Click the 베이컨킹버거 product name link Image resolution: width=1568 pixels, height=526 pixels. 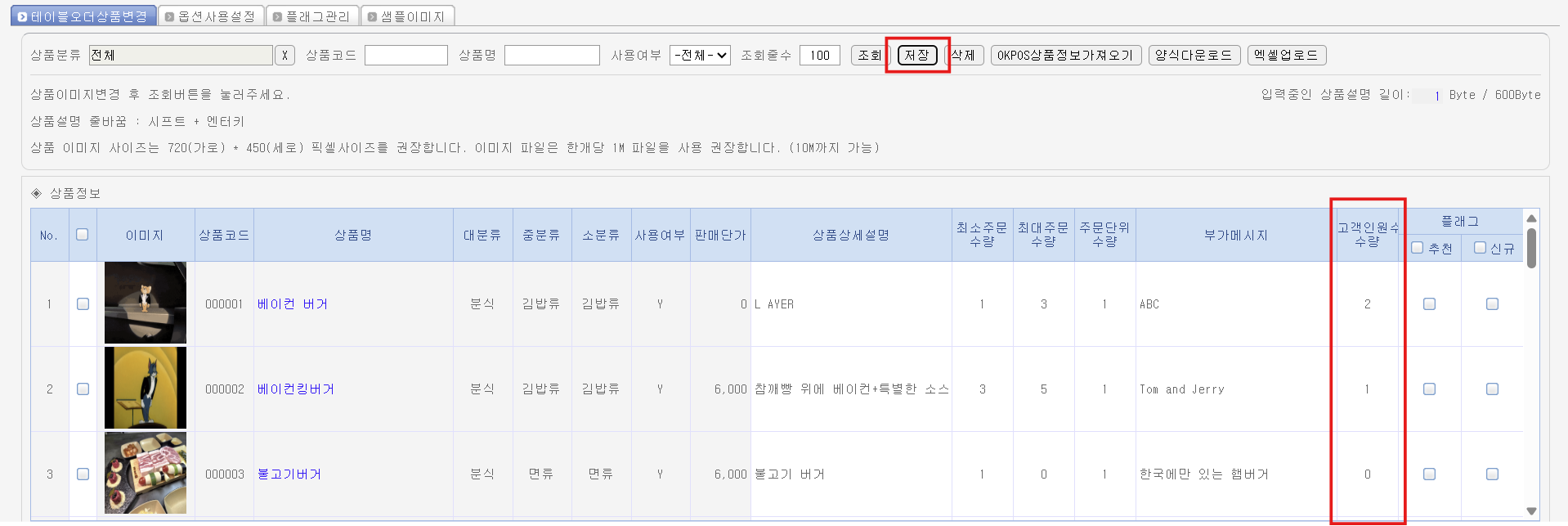coord(296,389)
